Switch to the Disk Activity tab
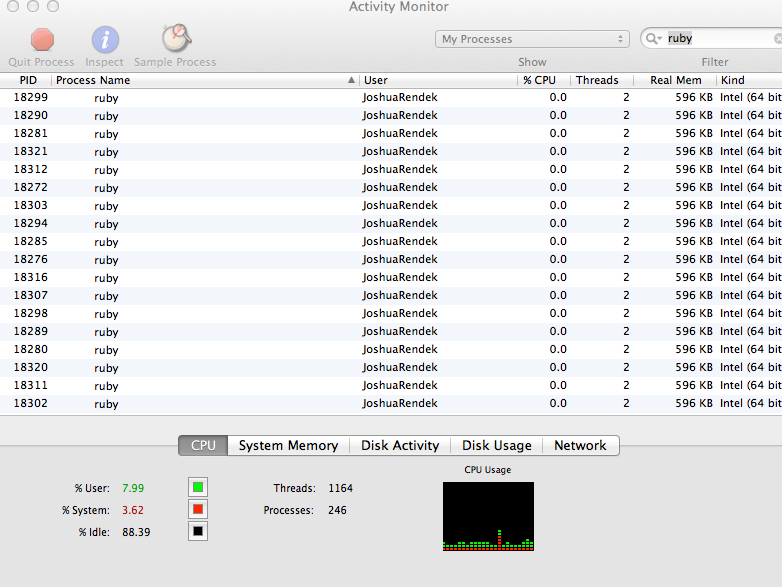The image size is (782, 587). tap(400, 445)
